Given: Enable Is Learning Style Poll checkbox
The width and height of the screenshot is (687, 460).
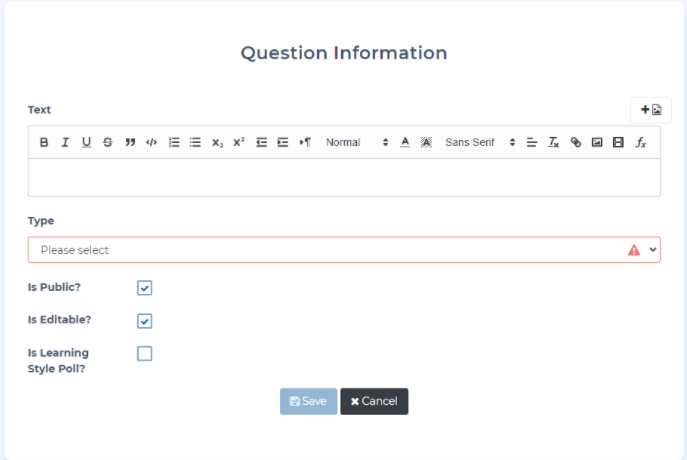Looking at the screenshot, I should point(145,353).
